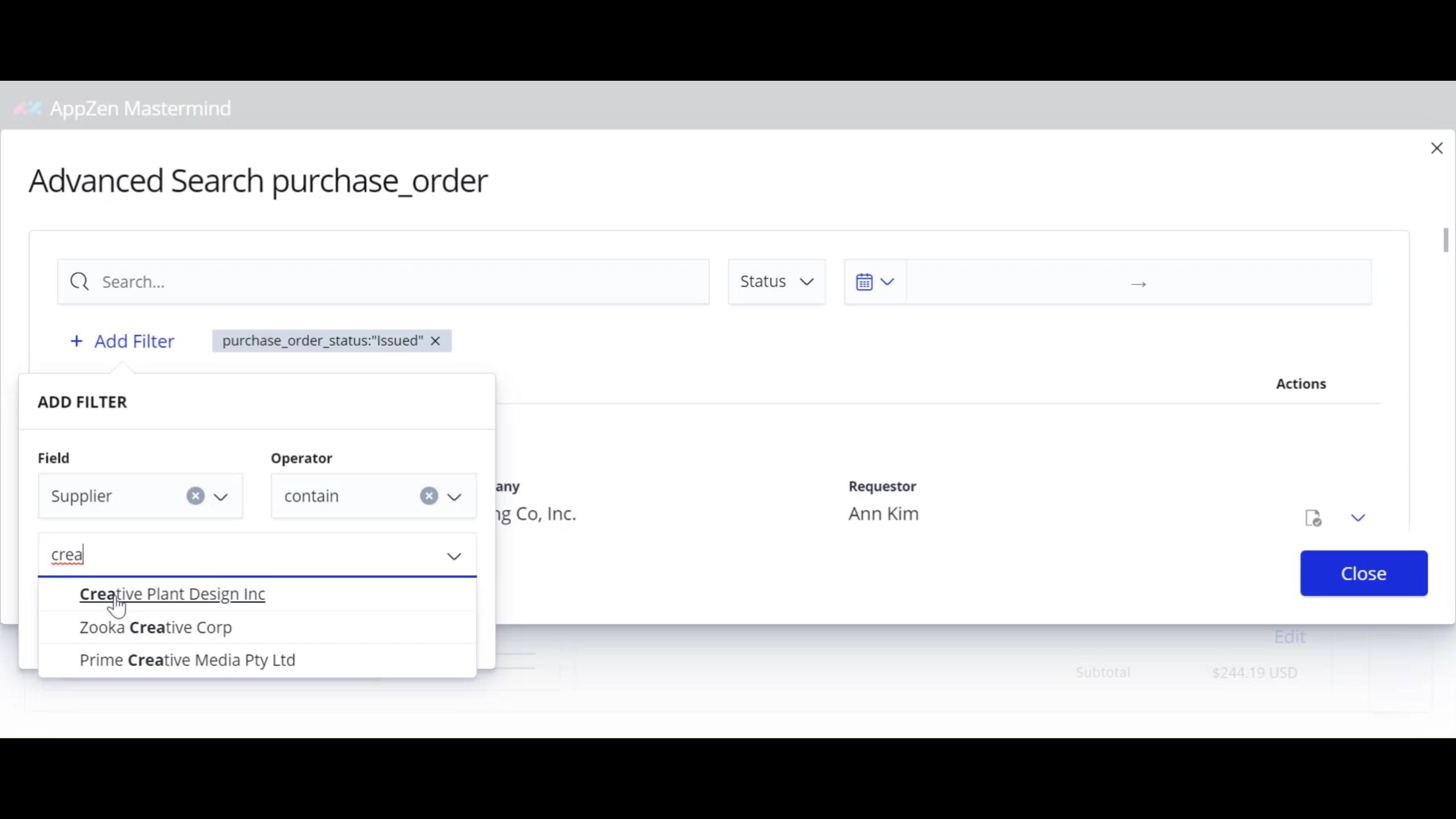The height and width of the screenshot is (819, 1456).
Task: Open the Status filter dropdown
Action: [776, 281]
